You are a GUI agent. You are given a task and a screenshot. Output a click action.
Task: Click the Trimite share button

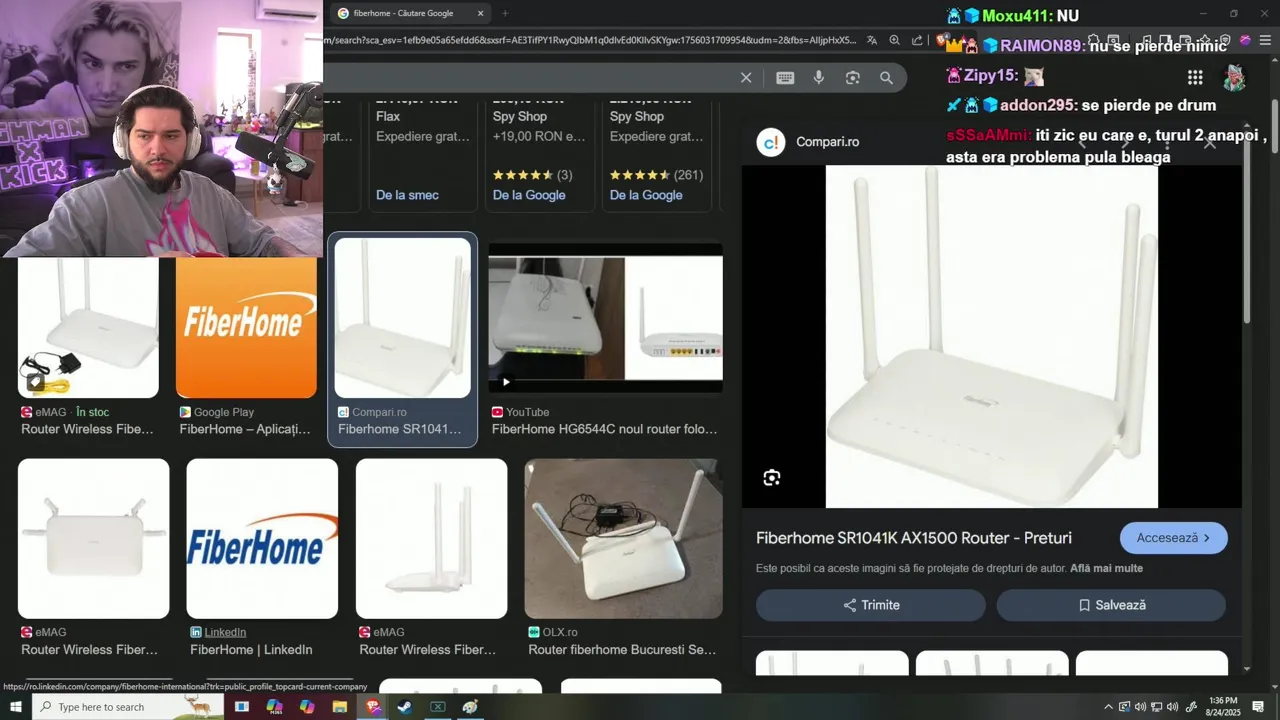[871, 605]
